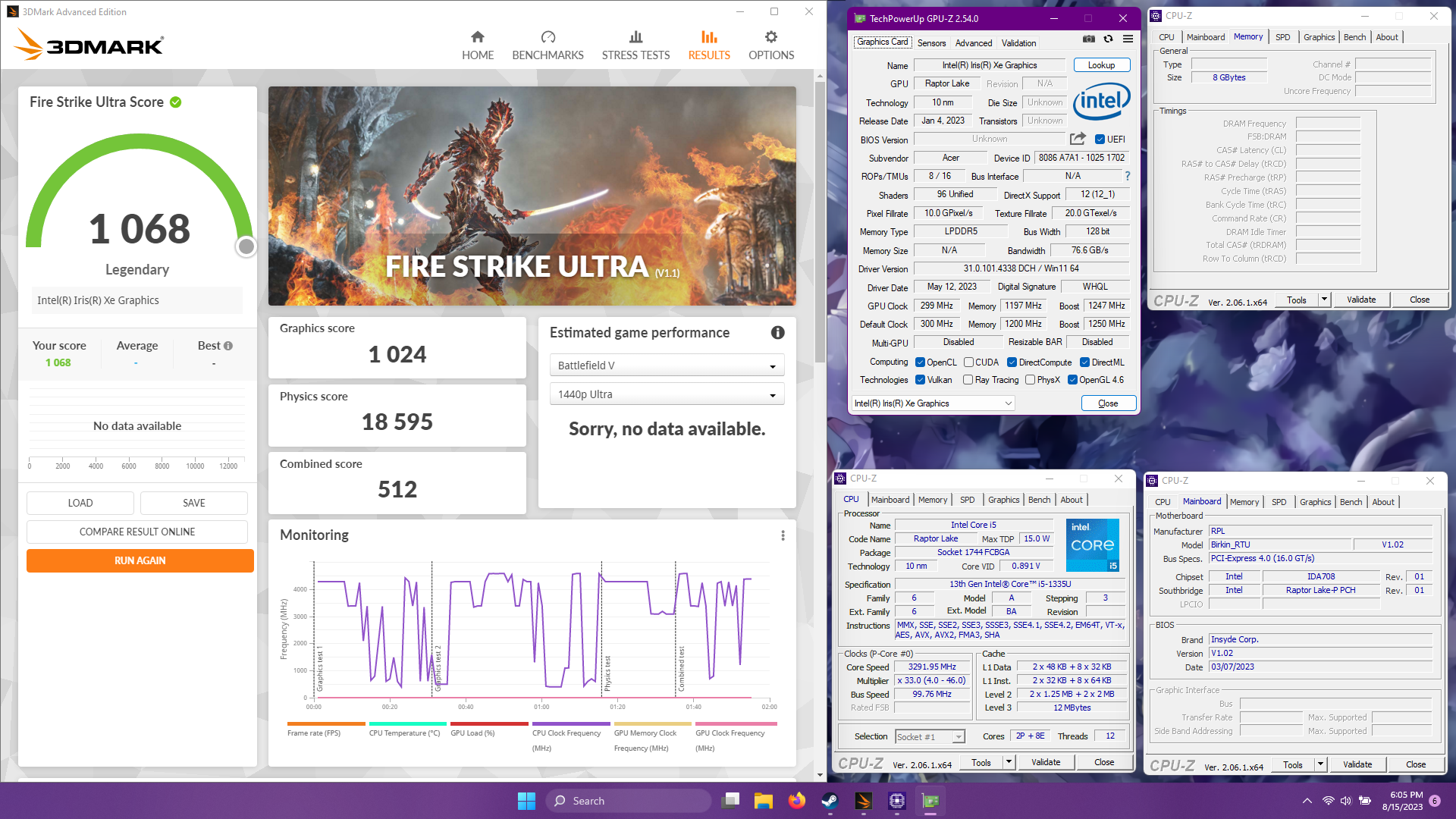Image resolution: width=1456 pixels, height=819 pixels.
Task: Click the purple CPU Clock Frequency legend bar
Action: pyautogui.click(x=571, y=724)
